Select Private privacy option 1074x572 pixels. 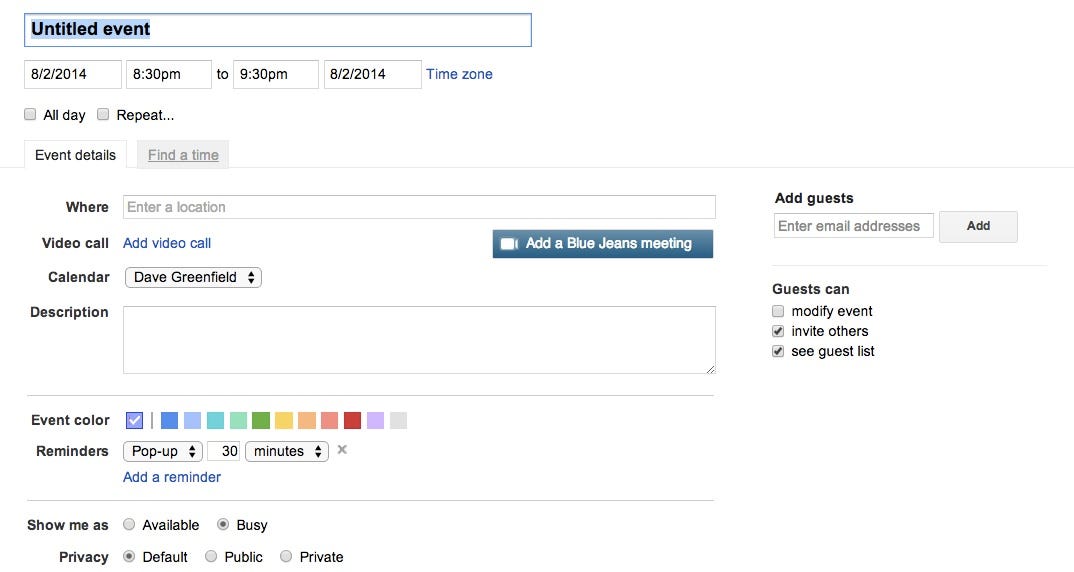click(x=286, y=556)
